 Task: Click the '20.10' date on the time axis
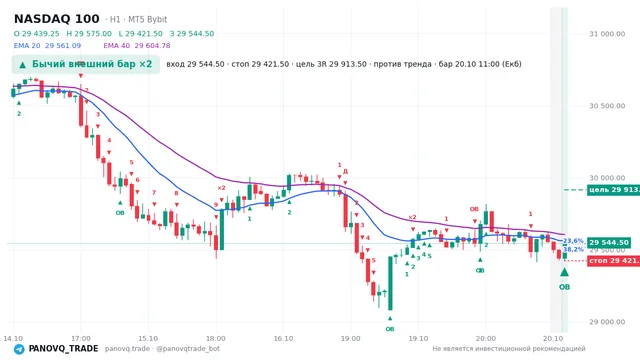[553, 338]
